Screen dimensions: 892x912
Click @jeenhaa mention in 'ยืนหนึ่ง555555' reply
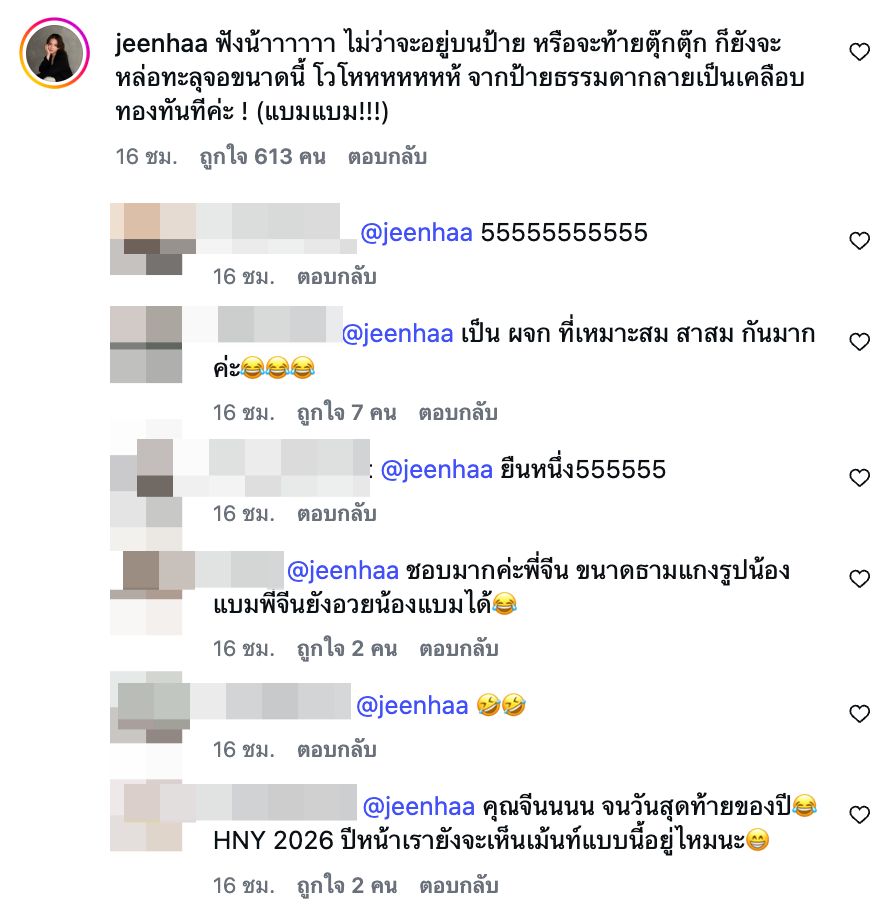(x=437, y=470)
